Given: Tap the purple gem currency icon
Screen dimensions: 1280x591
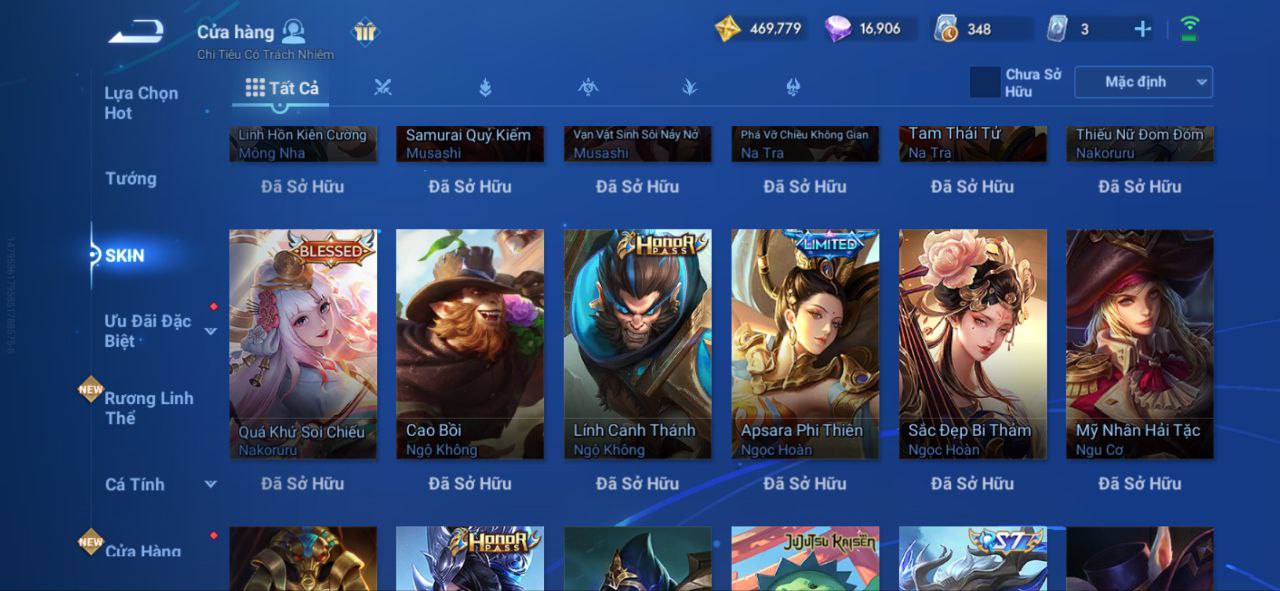Looking at the screenshot, I should click(838, 29).
